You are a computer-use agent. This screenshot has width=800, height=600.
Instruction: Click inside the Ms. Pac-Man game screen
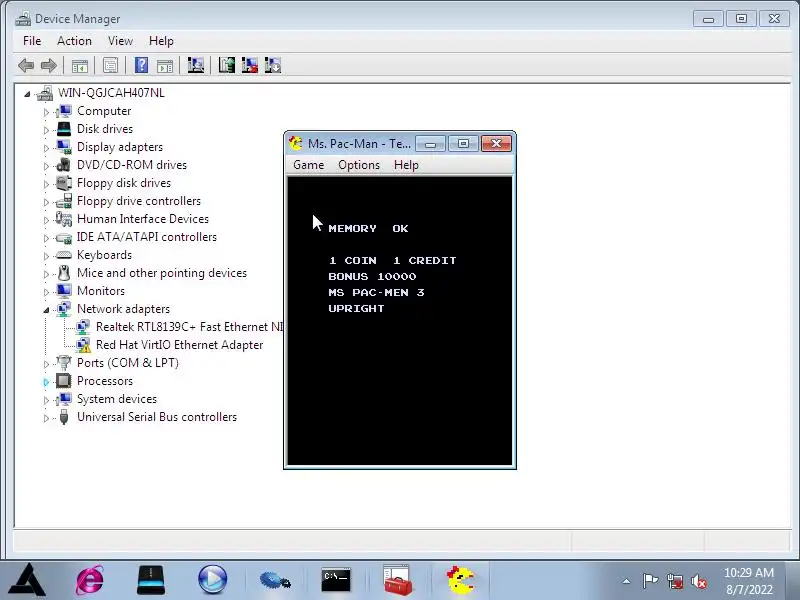click(x=399, y=321)
